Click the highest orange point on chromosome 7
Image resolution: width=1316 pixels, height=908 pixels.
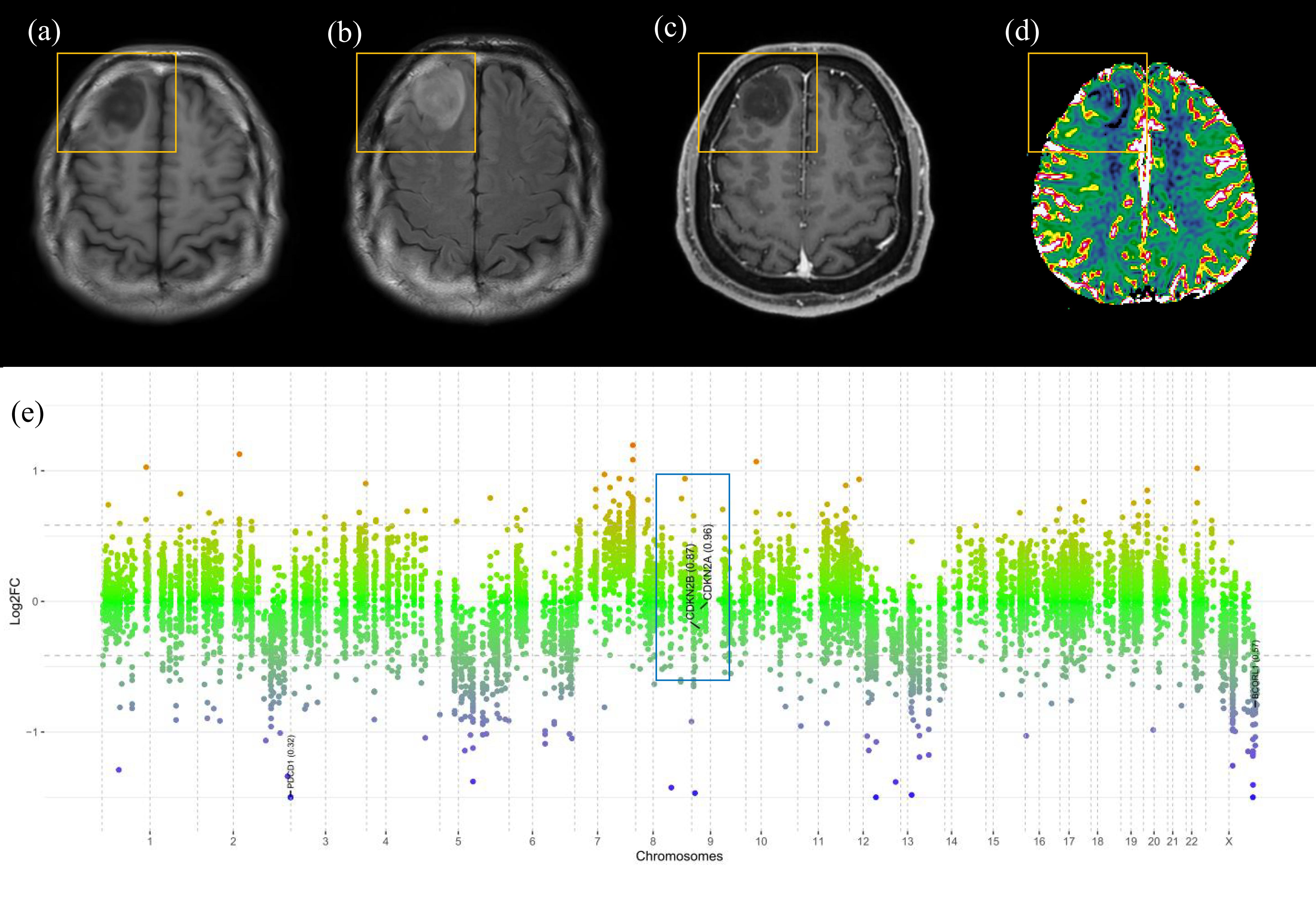point(632,445)
